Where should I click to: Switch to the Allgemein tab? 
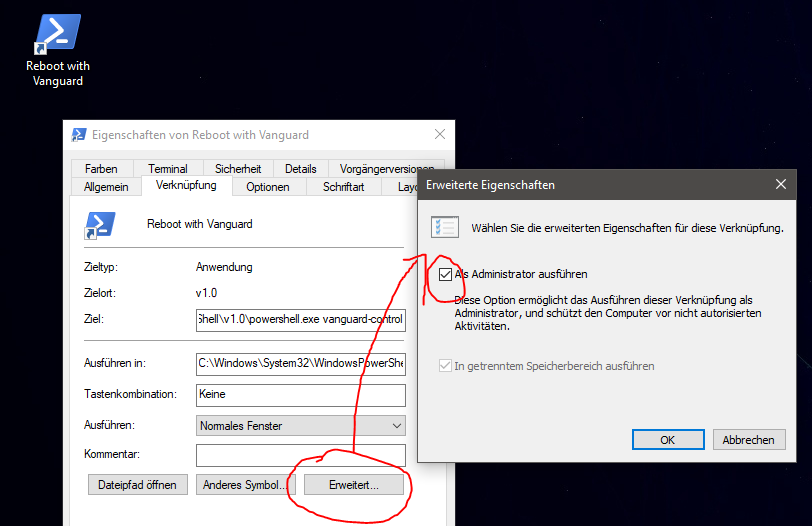(x=106, y=187)
